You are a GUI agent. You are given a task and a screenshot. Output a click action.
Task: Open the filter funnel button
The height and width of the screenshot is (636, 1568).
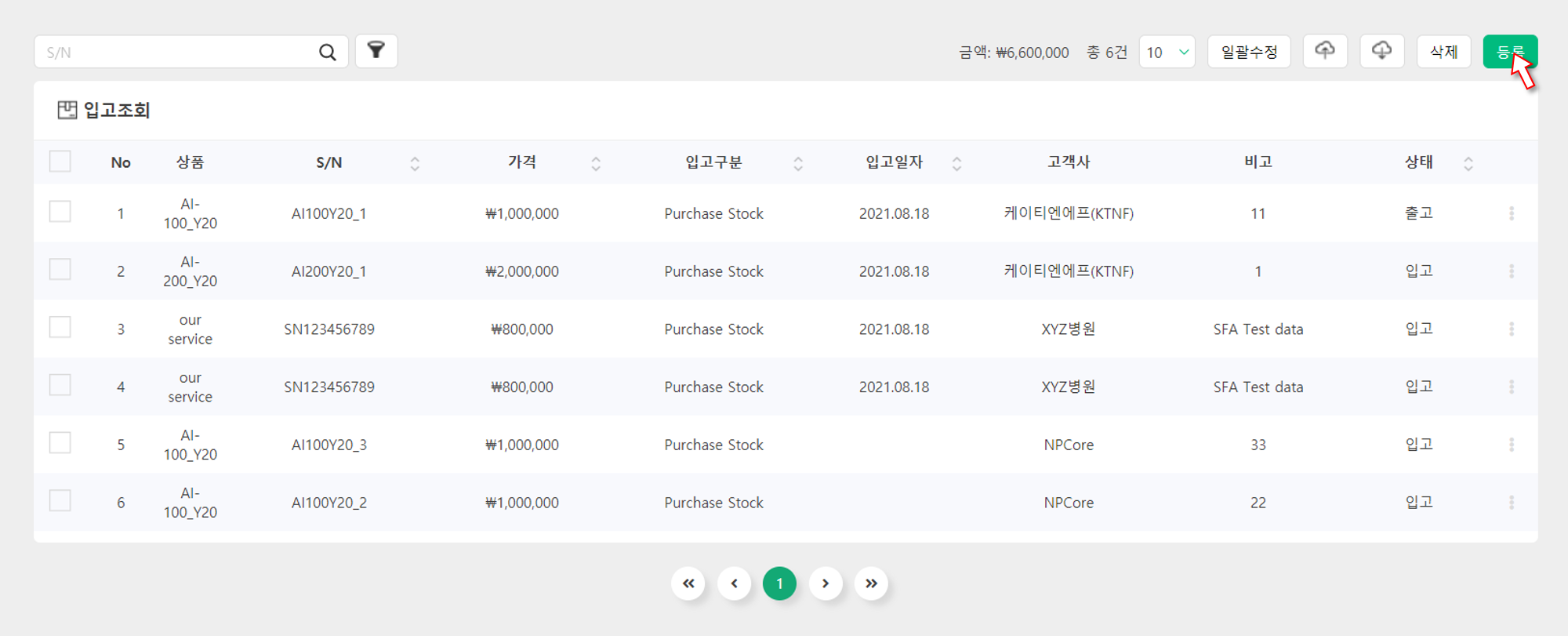point(376,51)
